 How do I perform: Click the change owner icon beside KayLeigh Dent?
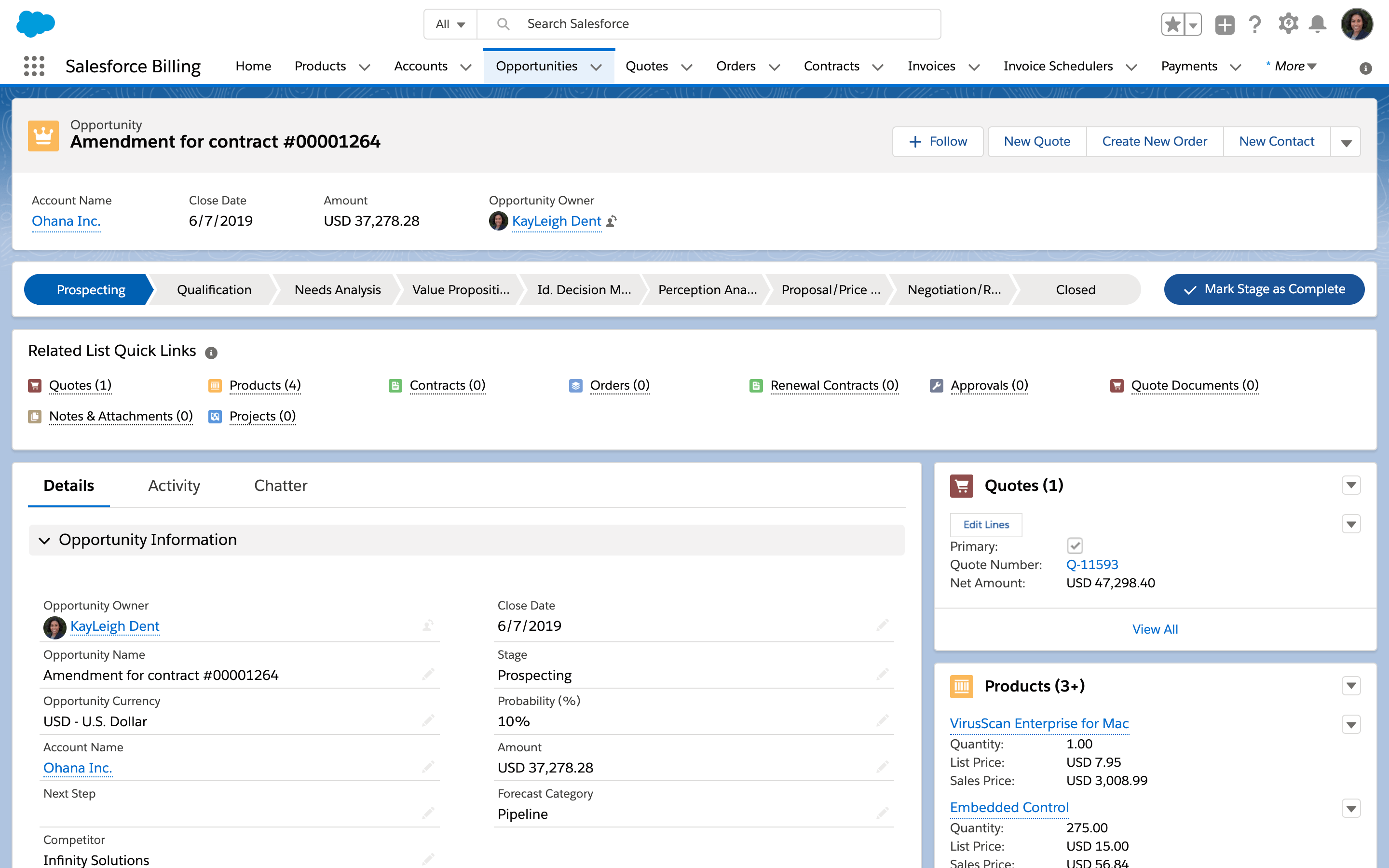tap(612, 221)
